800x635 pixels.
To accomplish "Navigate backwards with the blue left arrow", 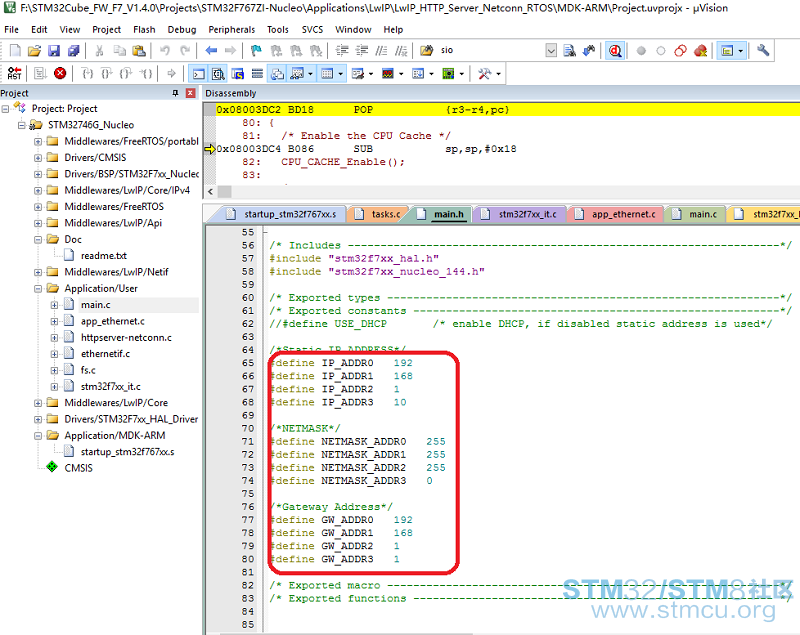I will pos(211,50).
